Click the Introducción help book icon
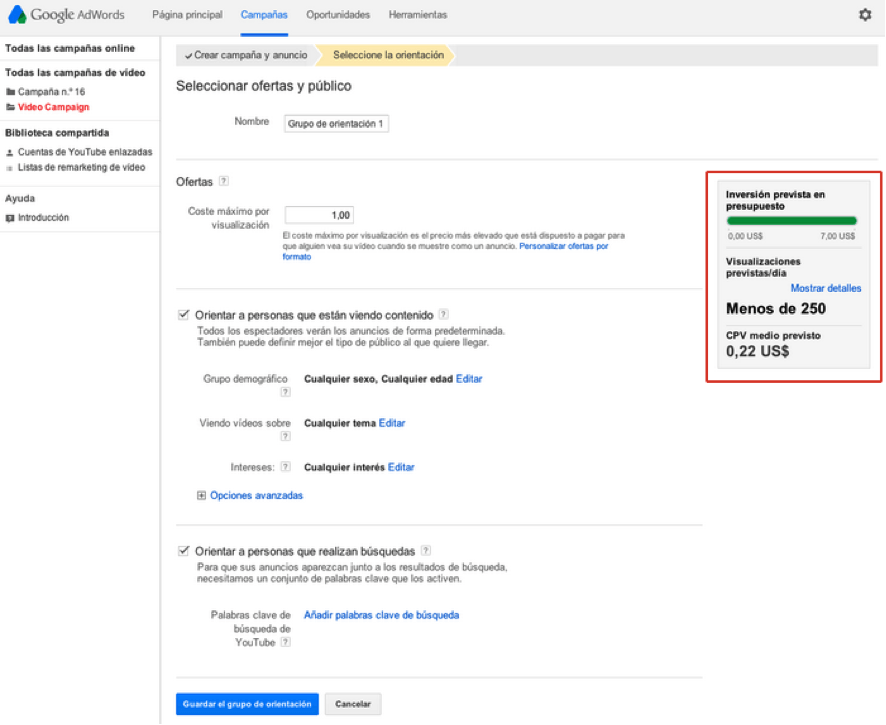Image resolution: width=886 pixels, height=725 pixels. tap(10, 217)
